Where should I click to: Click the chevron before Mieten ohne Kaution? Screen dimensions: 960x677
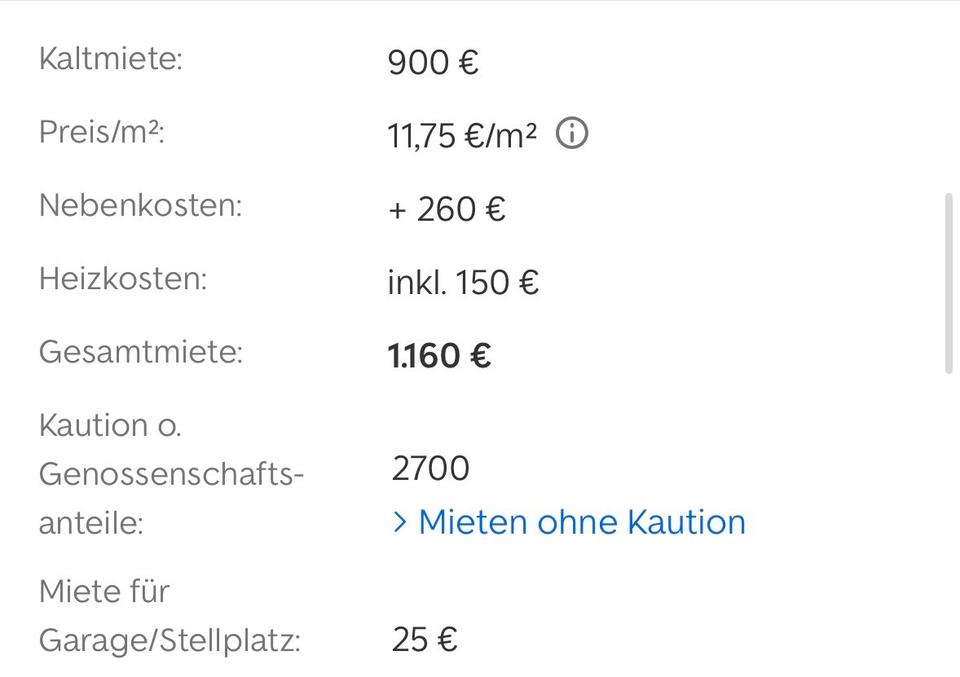point(400,522)
